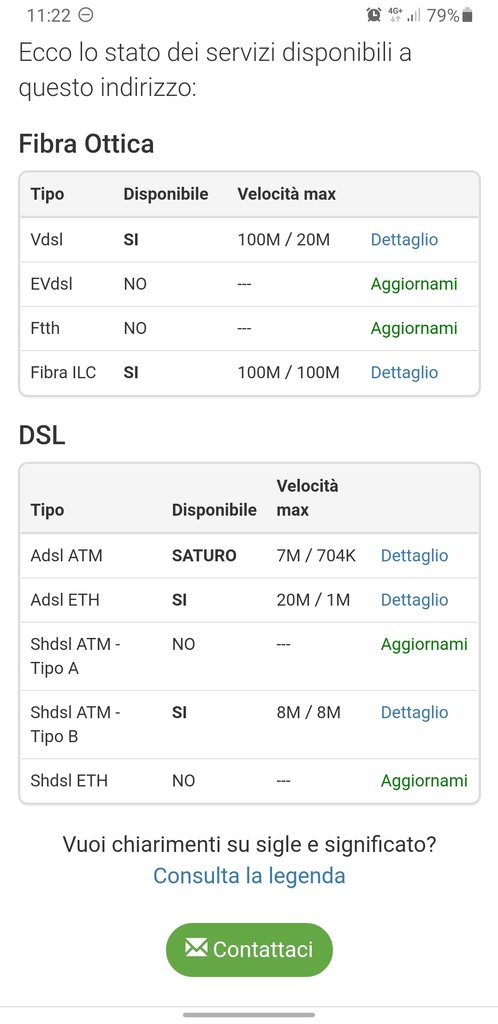Screen dimensions: 498x1024
Task: Open Dettaglio for Adsl ETH
Action: tap(414, 600)
